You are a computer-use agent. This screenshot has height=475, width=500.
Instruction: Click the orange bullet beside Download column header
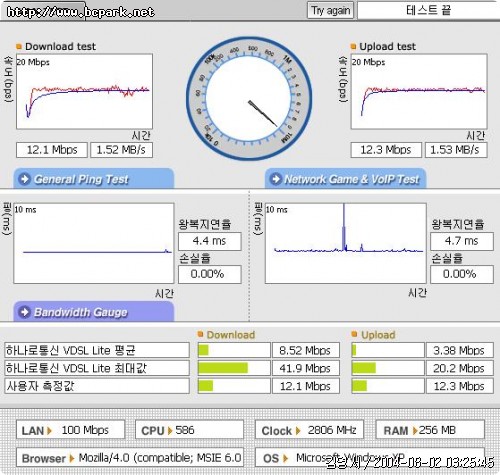(x=200, y=334)
